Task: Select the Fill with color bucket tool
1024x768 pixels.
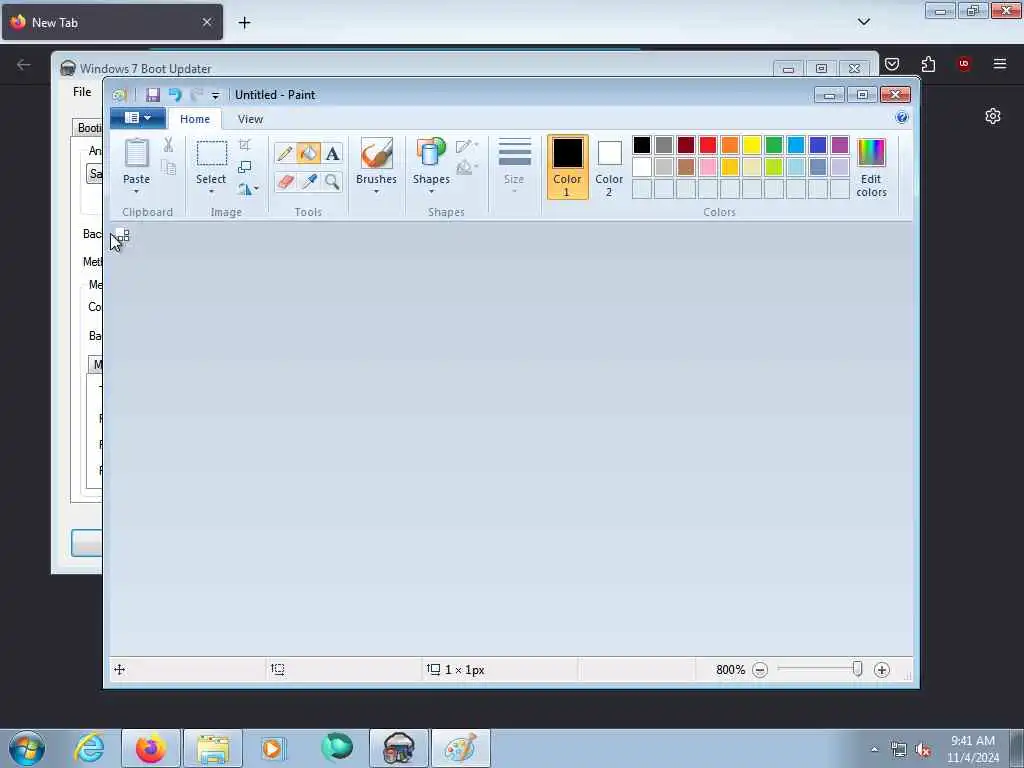Action: coord(308,153)
